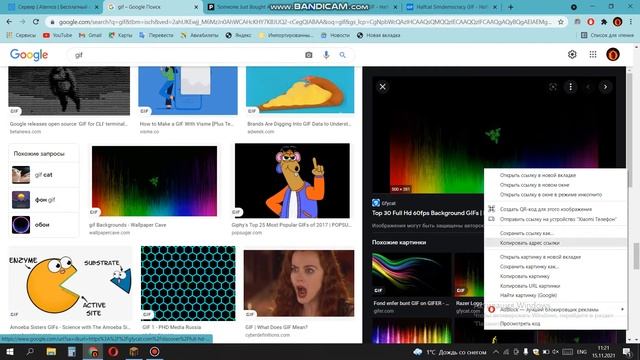640x360 pixels.
Task: Click the browser address bar
Action: click(x=304, y=22)
